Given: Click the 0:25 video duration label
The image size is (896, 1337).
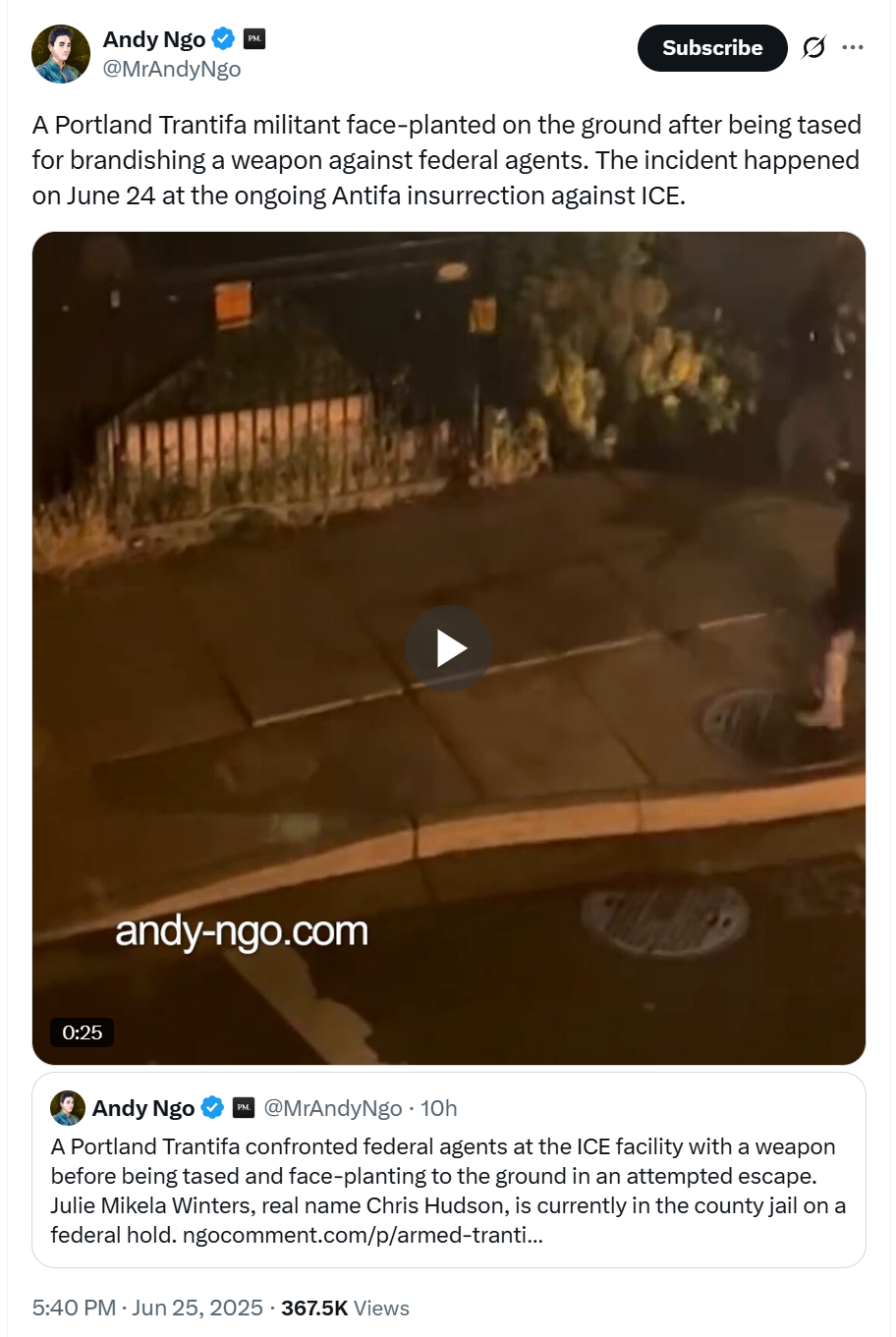Looking at the screenshot, I should (83, 1032).
